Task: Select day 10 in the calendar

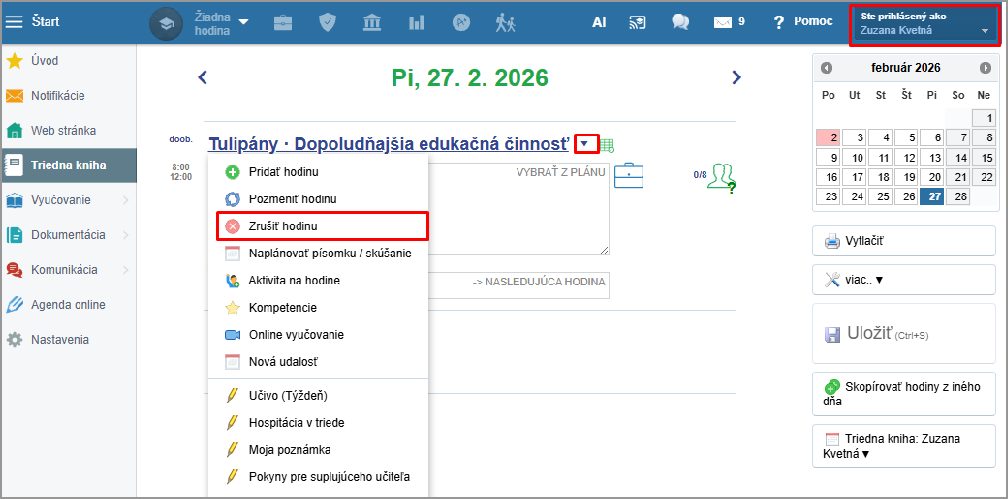Action: pyautogui.click(x=854, y=157)
